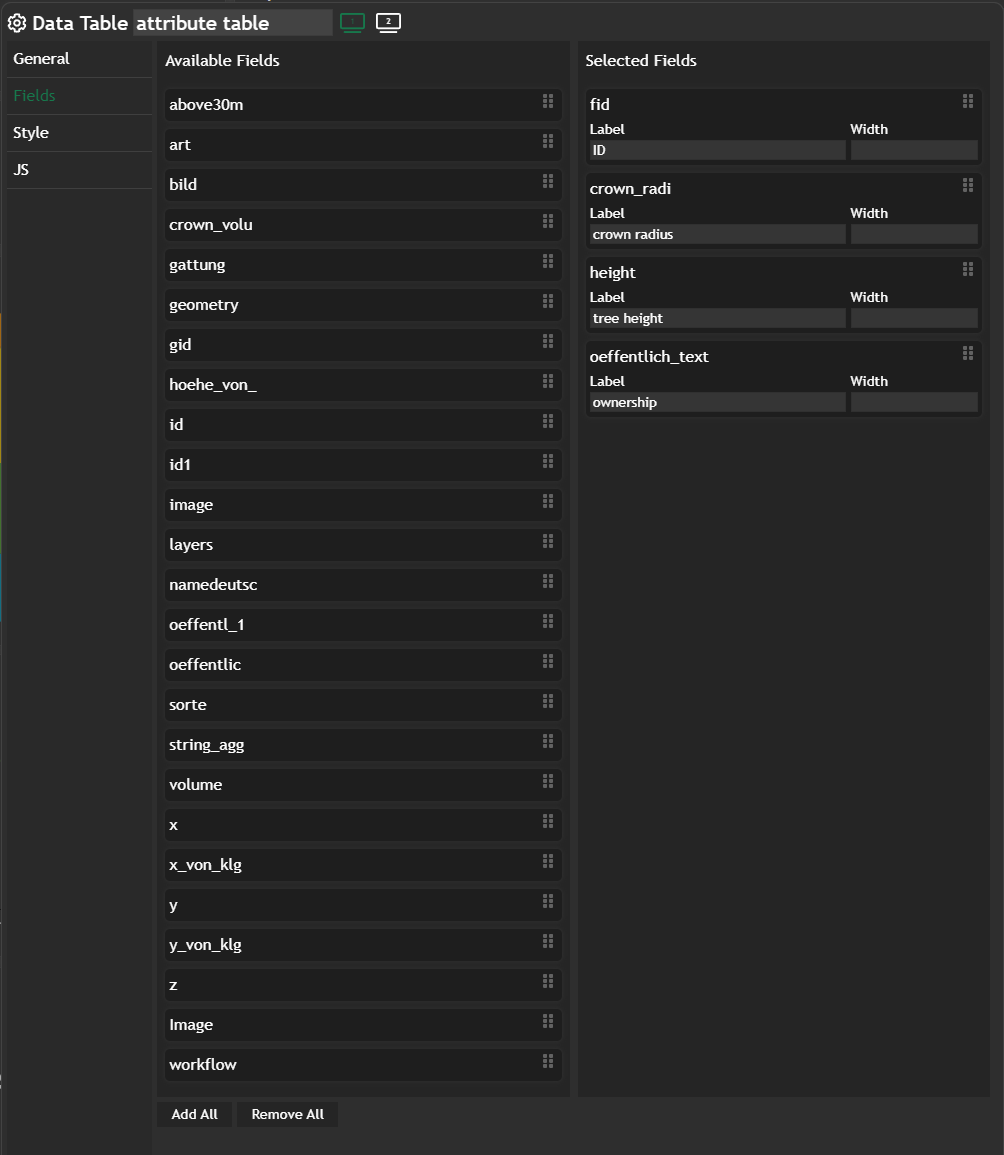Click the Label input showing crown radius
1004x1155 pixels.
coord(716,234)
